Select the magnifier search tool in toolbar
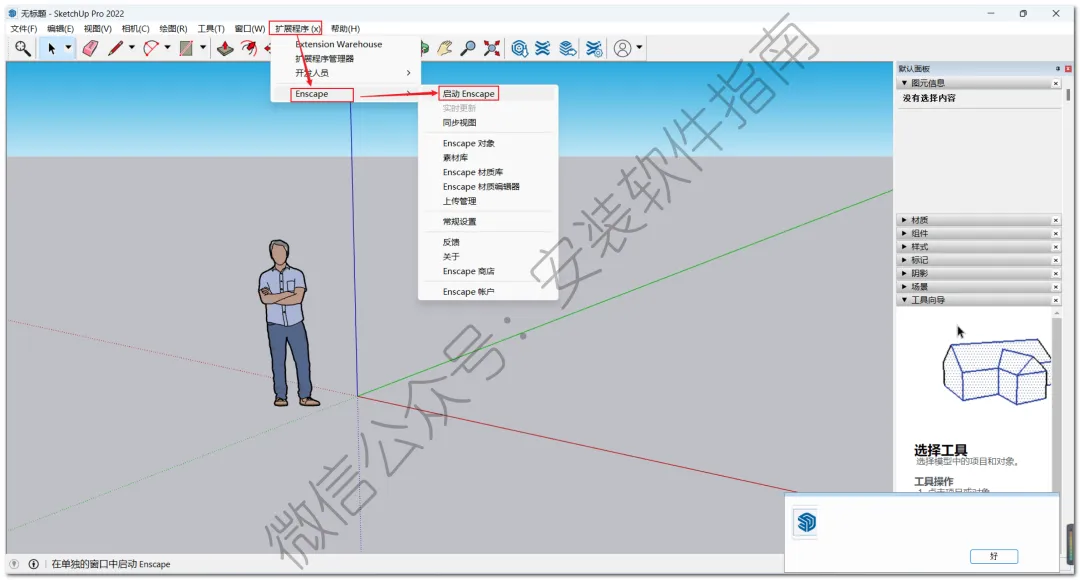Screen dimensions: 1080x580 point(23,48)
